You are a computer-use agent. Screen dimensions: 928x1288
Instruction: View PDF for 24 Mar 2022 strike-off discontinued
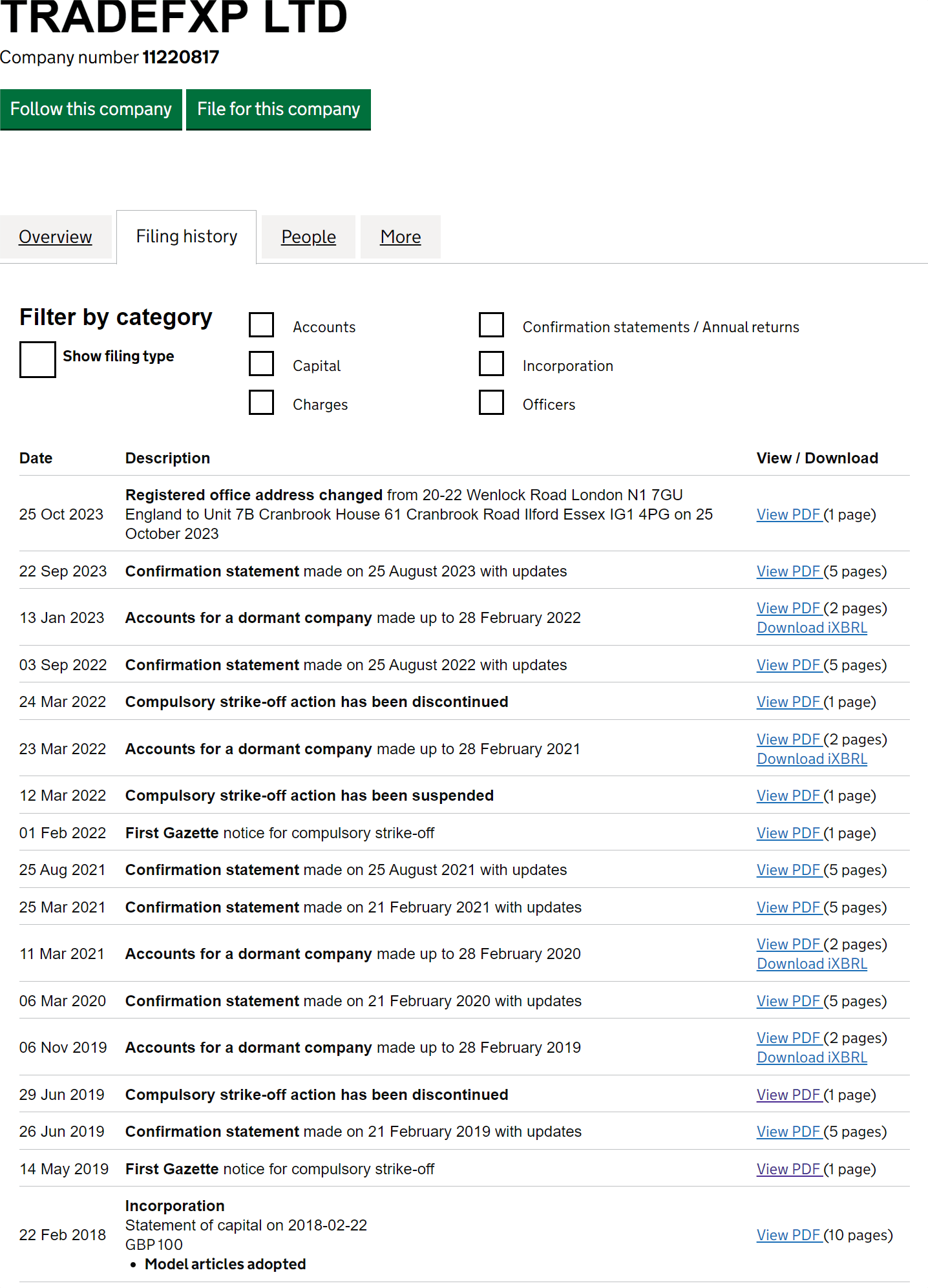point(789,702)
